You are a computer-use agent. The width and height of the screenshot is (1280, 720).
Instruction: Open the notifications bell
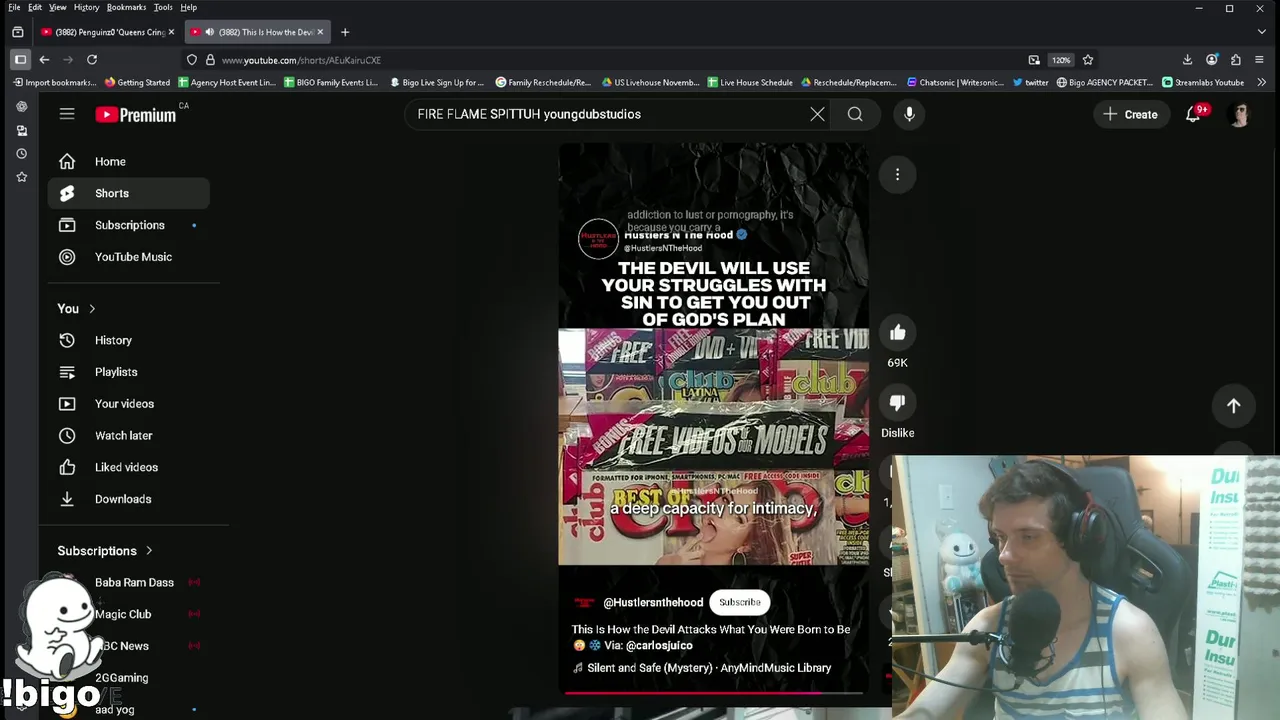[x=1193, y=114]
